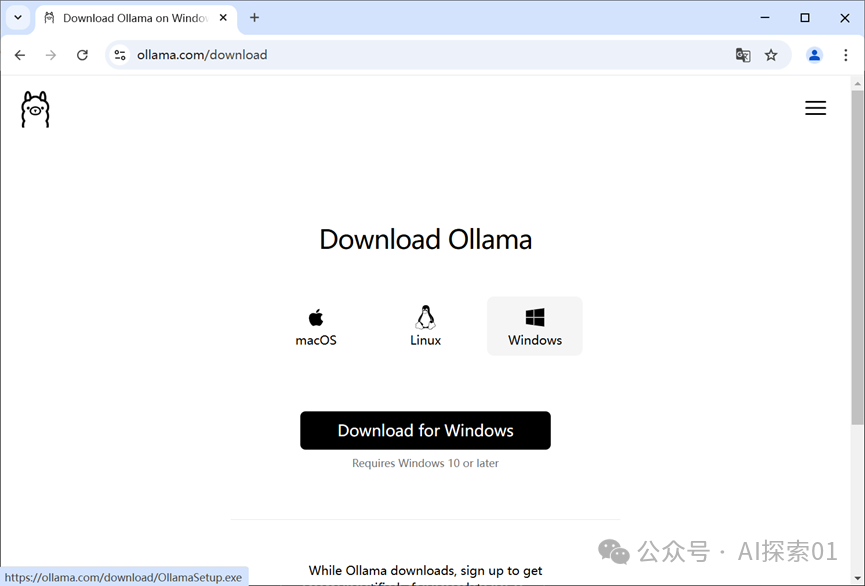Go back to previous page

point(20,55)
